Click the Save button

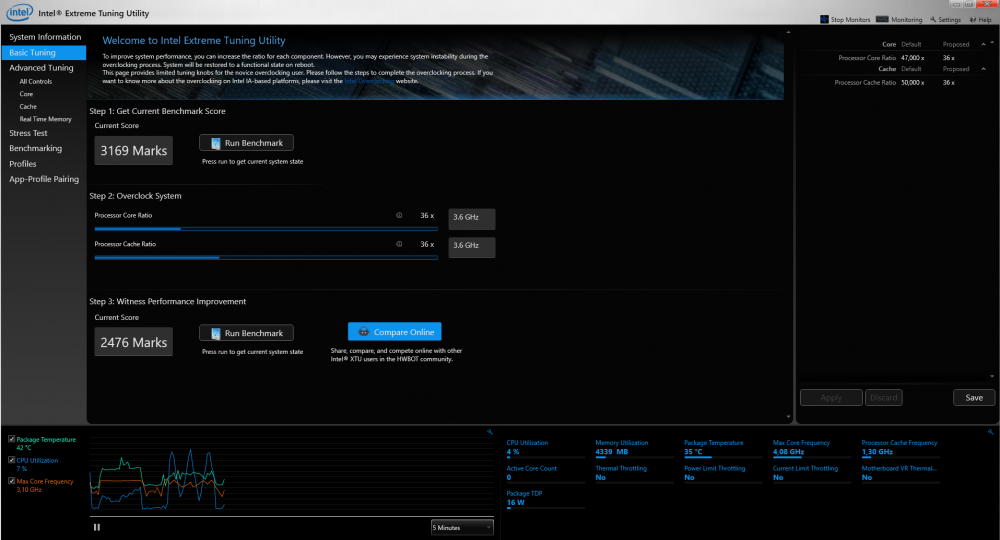pos(974,398)
